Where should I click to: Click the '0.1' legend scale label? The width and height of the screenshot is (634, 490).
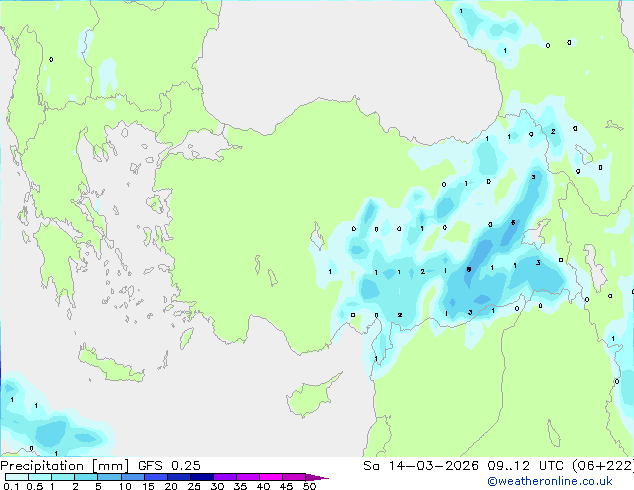11,486
